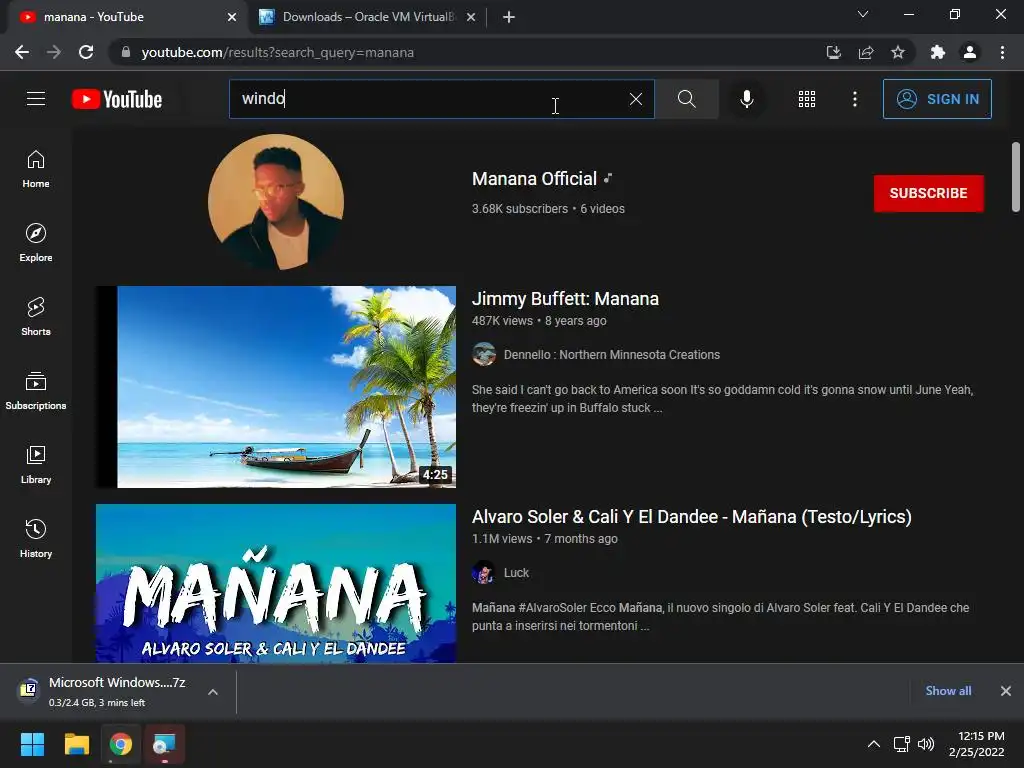Click the install app icon in address bar
Image resolution: width=1024 pixels, height=768 pixels.
(833, 52)
